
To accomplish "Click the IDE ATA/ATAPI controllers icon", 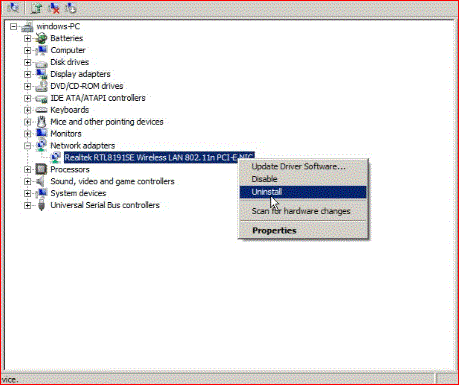I will tap(41, 98).
